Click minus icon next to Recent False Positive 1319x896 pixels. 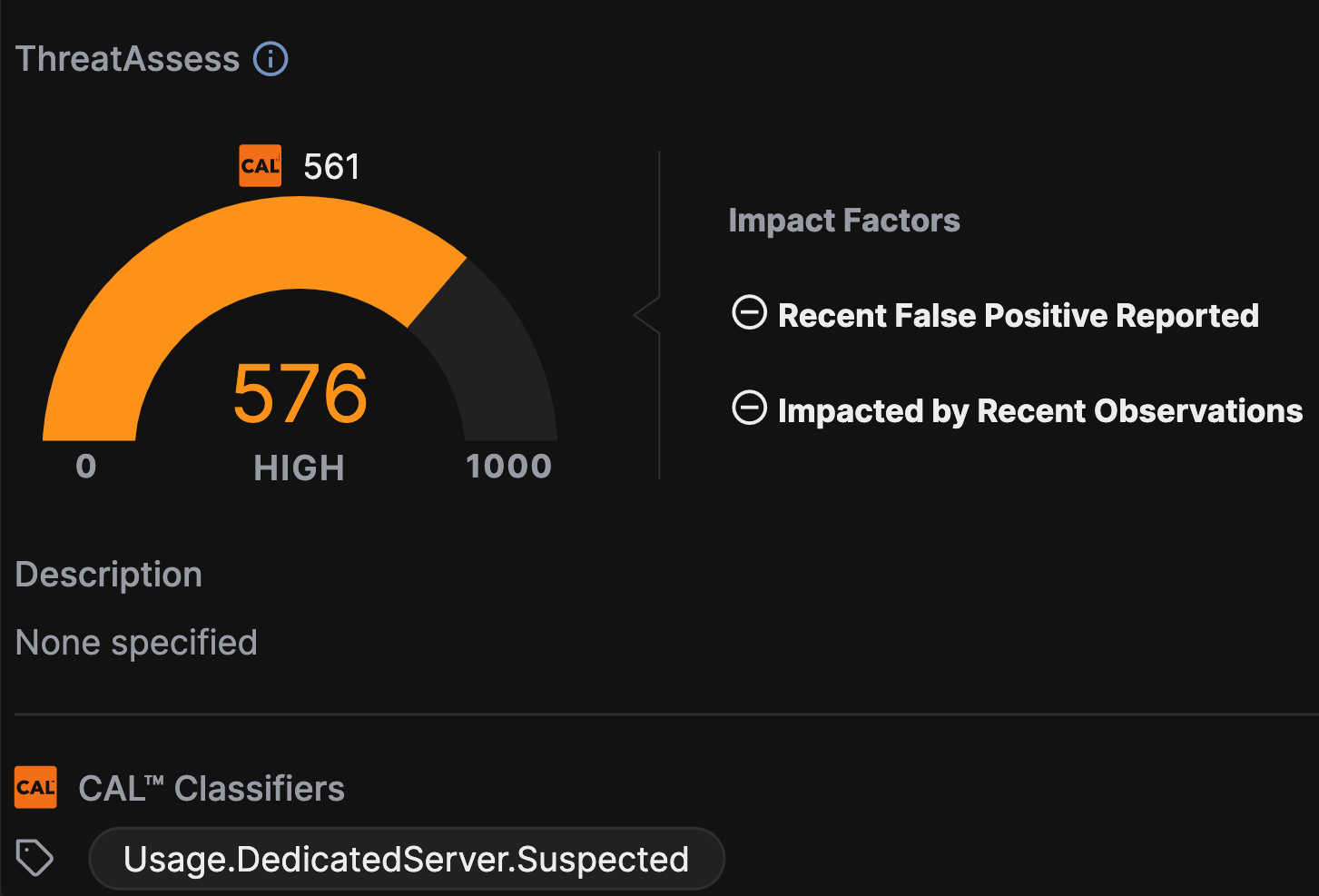(x=750, y=313)
